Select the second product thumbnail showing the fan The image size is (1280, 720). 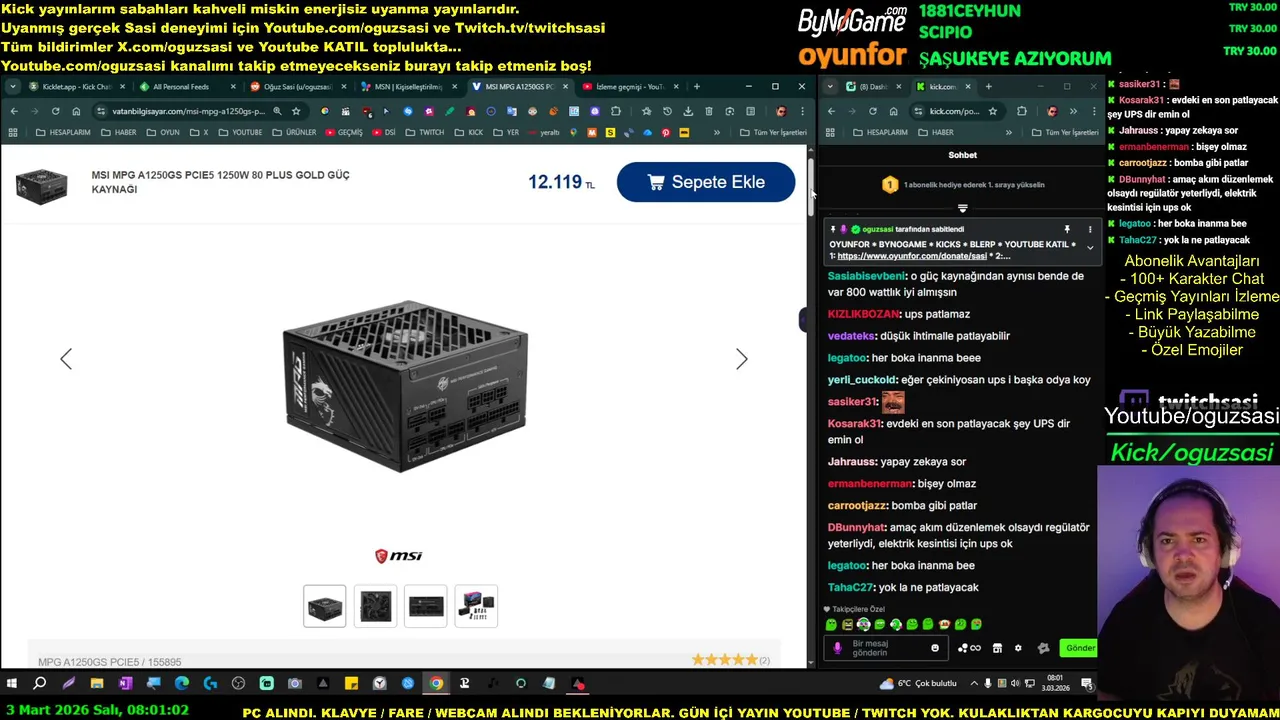pos(376,606)
